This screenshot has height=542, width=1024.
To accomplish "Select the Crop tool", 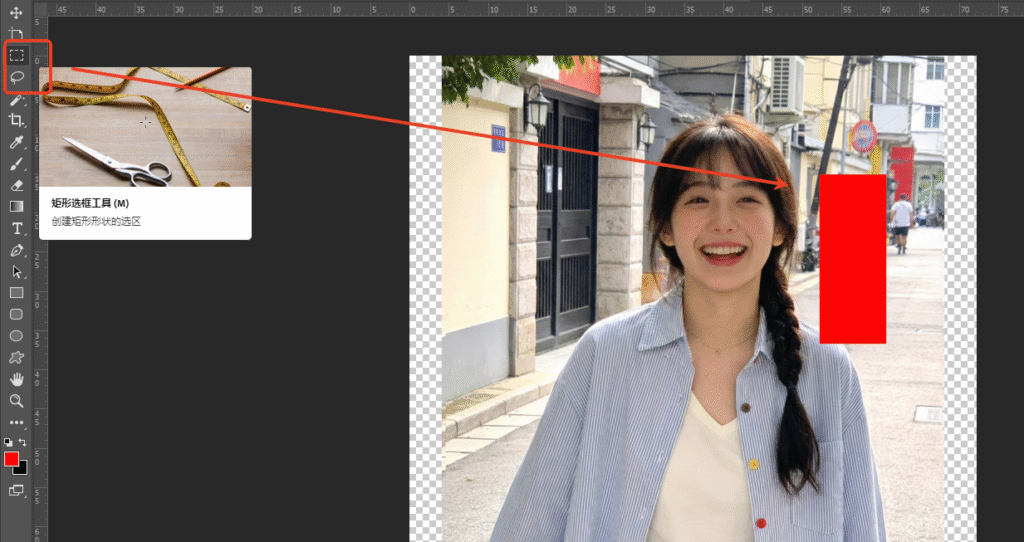I will click(x=16, y=120).
